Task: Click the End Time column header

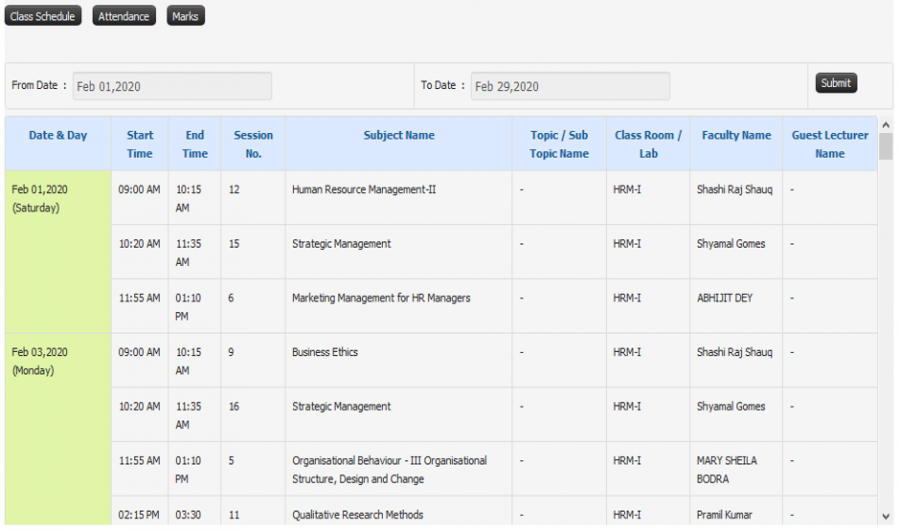Action: point(195,144)
